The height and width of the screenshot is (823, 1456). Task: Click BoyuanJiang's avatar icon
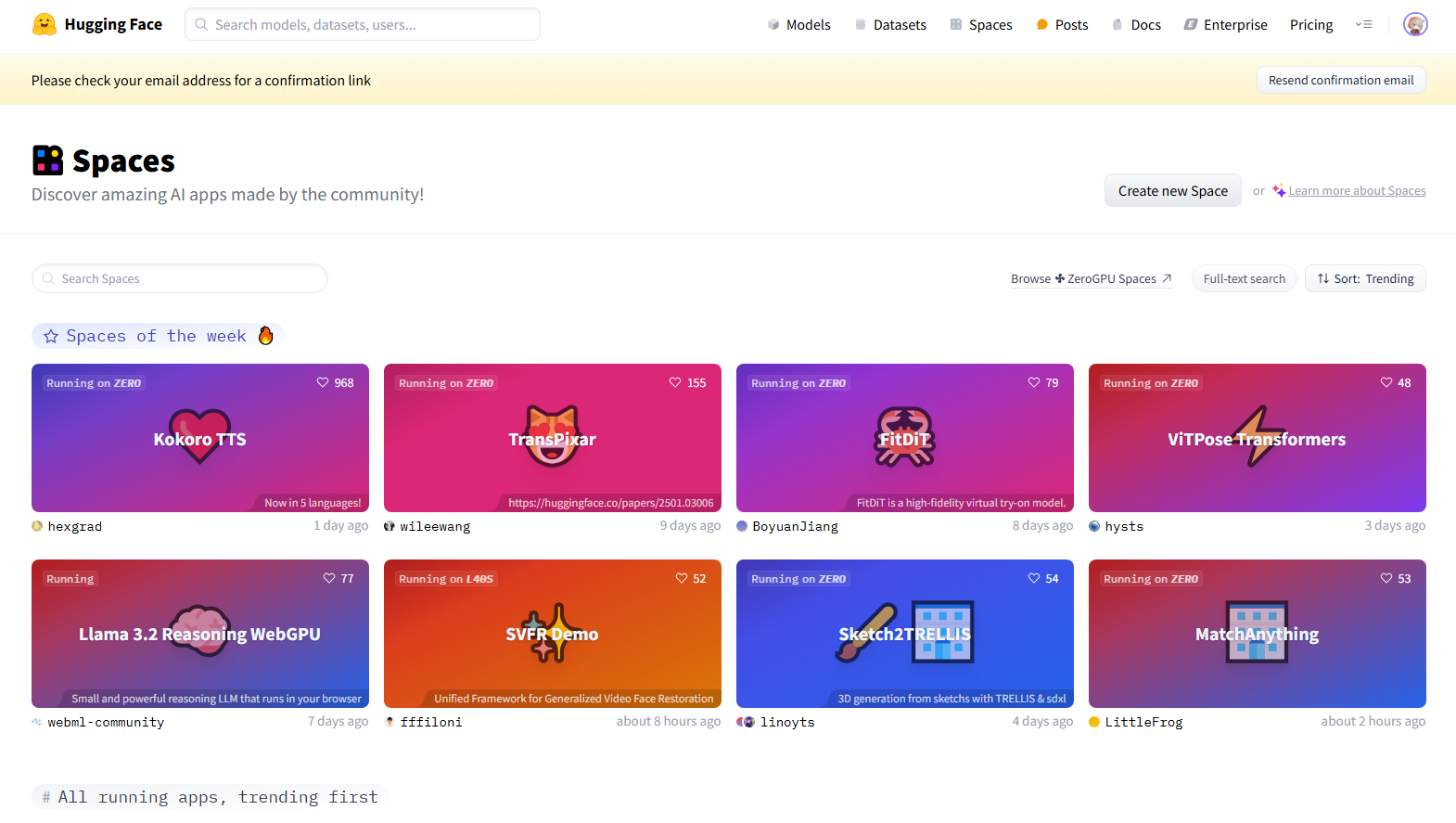[742, 526]
